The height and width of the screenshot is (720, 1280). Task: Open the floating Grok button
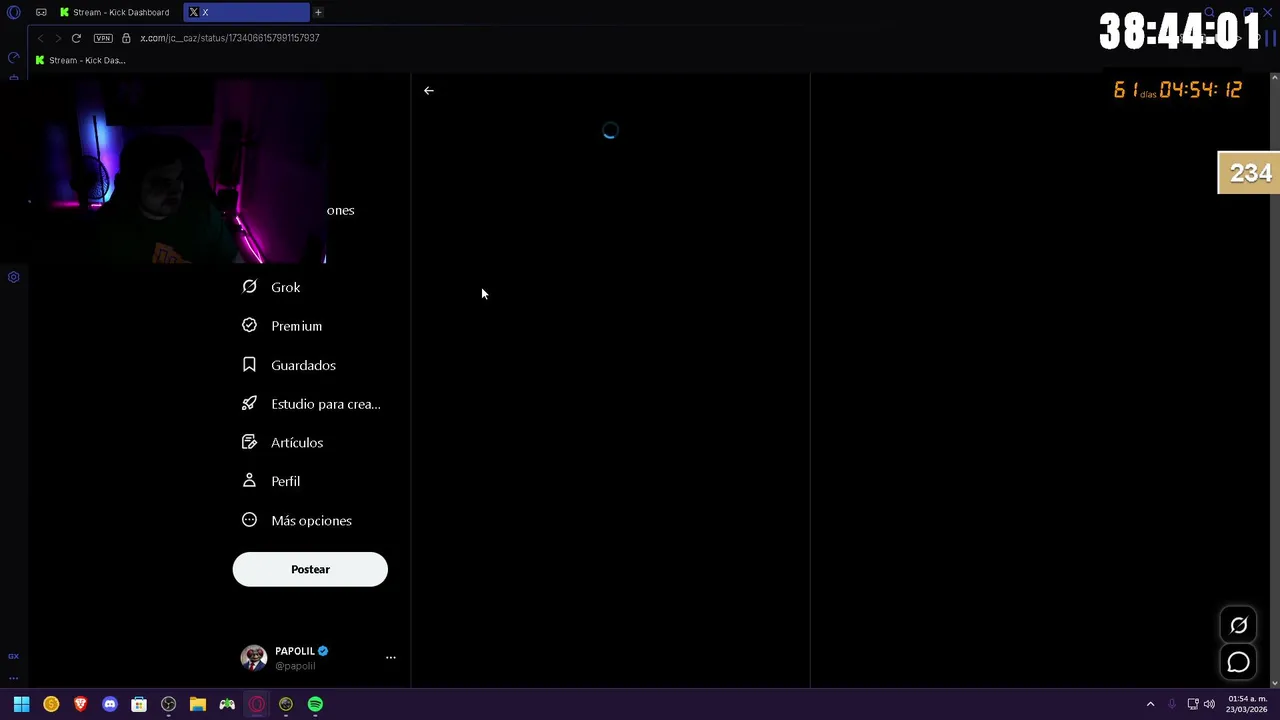click(1238, 625)
